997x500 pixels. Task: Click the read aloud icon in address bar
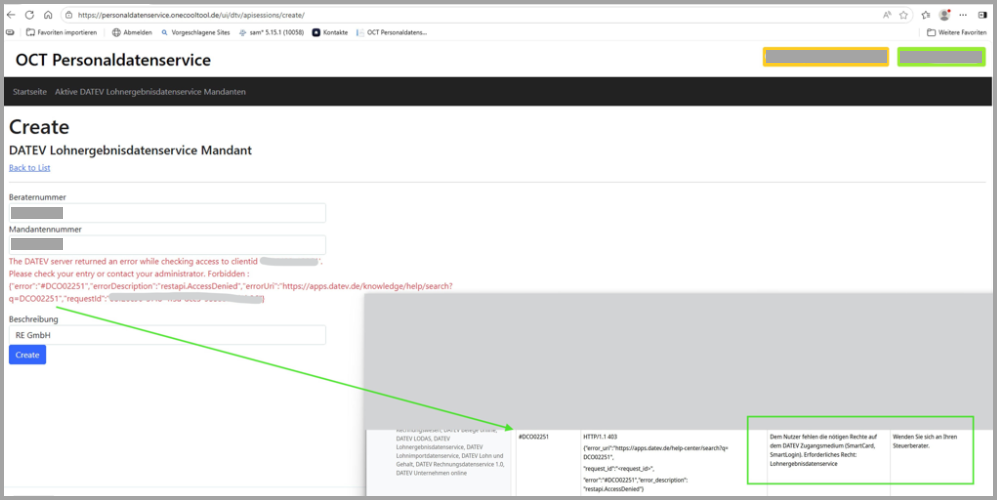point(886,15)
